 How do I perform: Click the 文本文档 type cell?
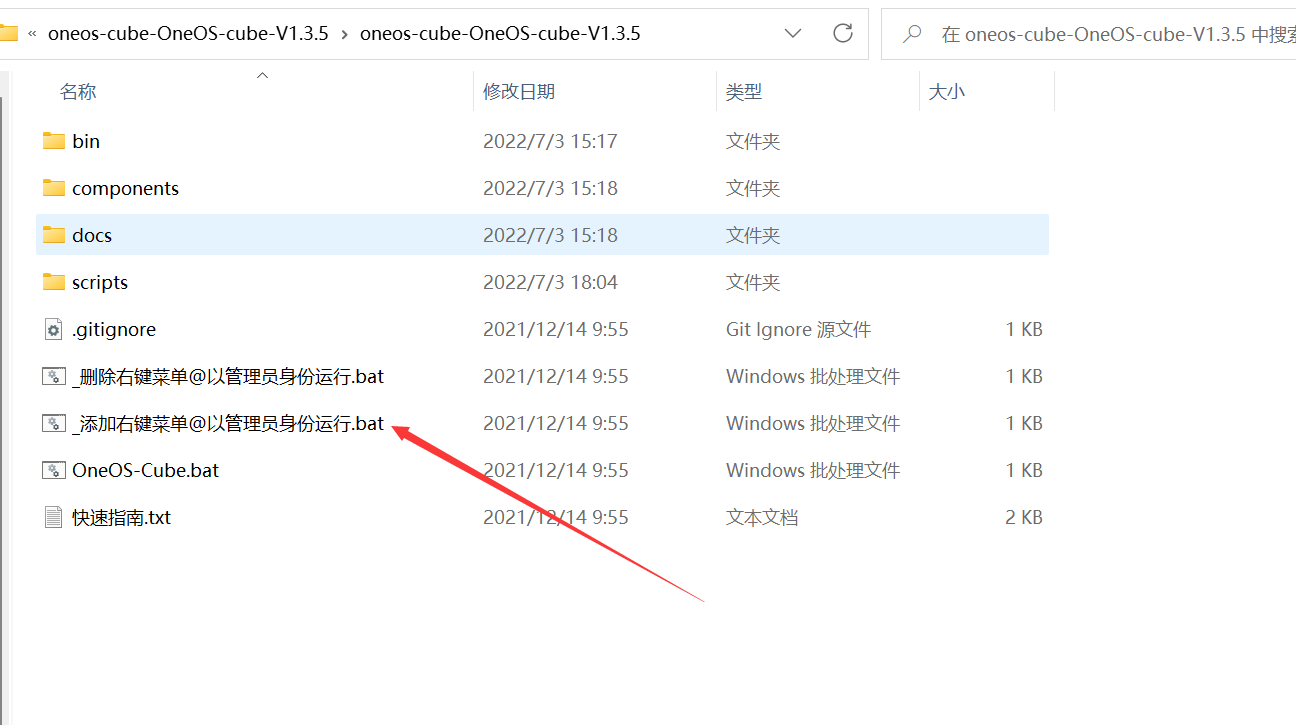tap(762, 517)
